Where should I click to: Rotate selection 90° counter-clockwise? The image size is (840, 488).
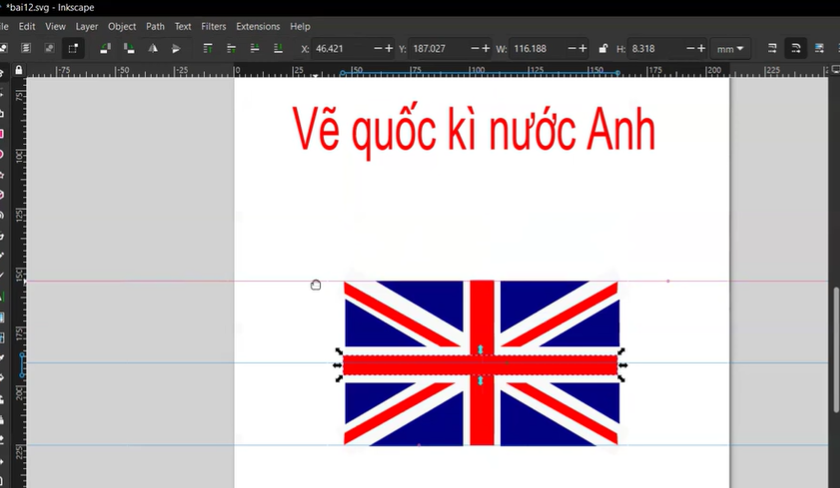pyautogui.click(x=104, y=48)
